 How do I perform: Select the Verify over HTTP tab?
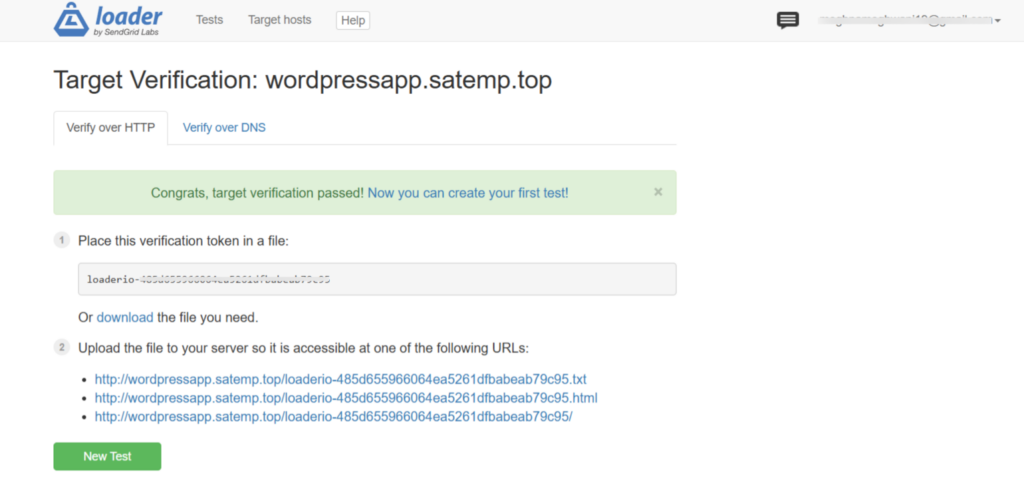[x=110, y=128]
